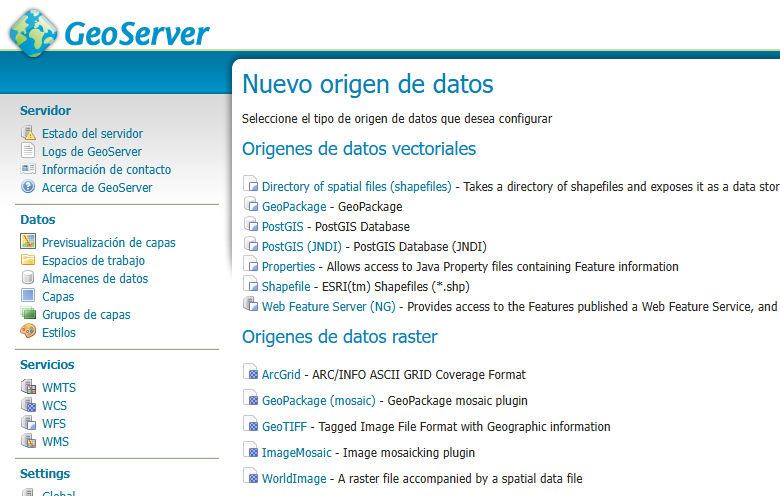Click the WMTS service icon
The image size is (780, 496).
coord(28,387)
